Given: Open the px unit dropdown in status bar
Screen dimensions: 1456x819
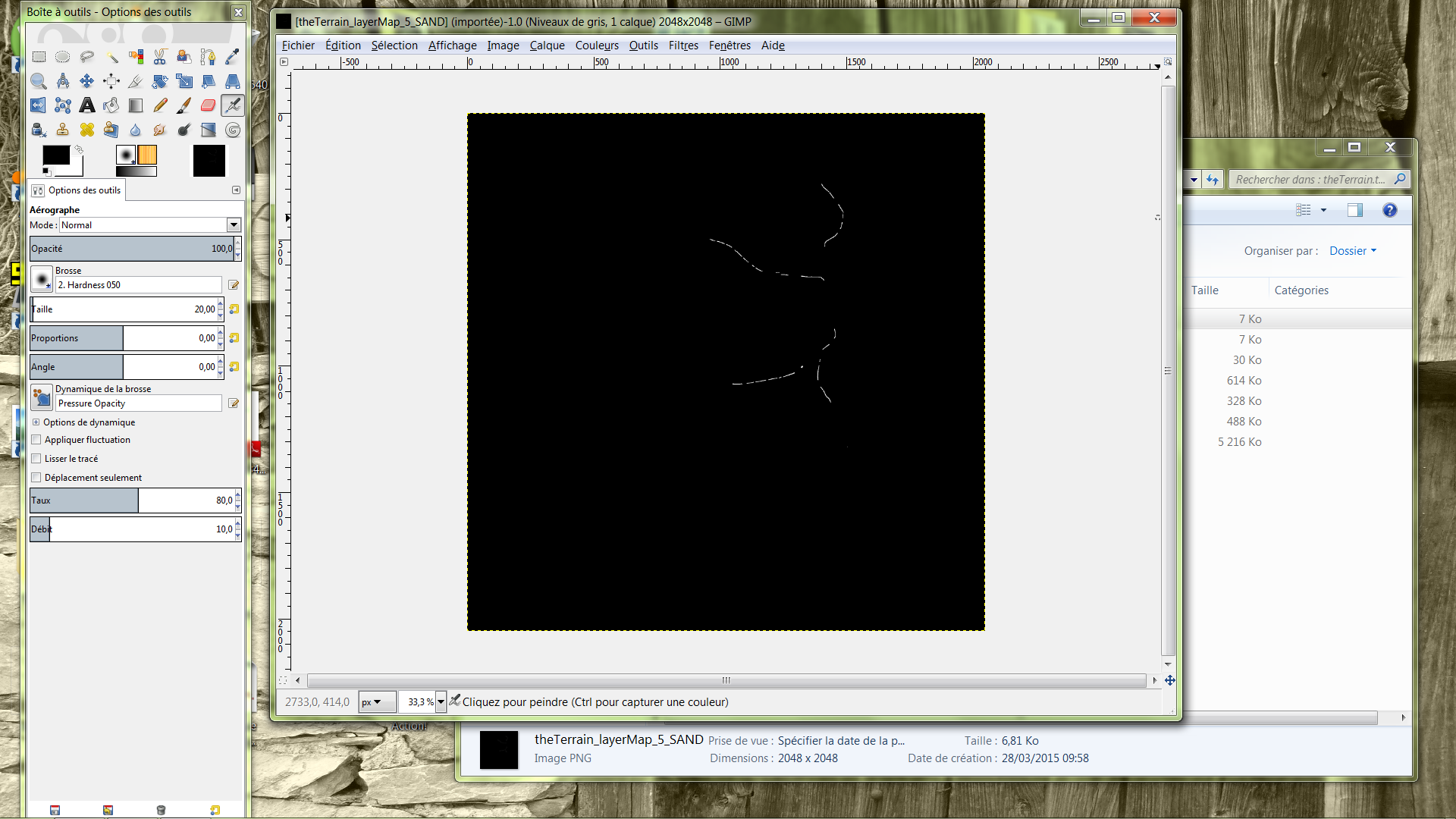Looking at the screenshot, I should coord(377,702).
